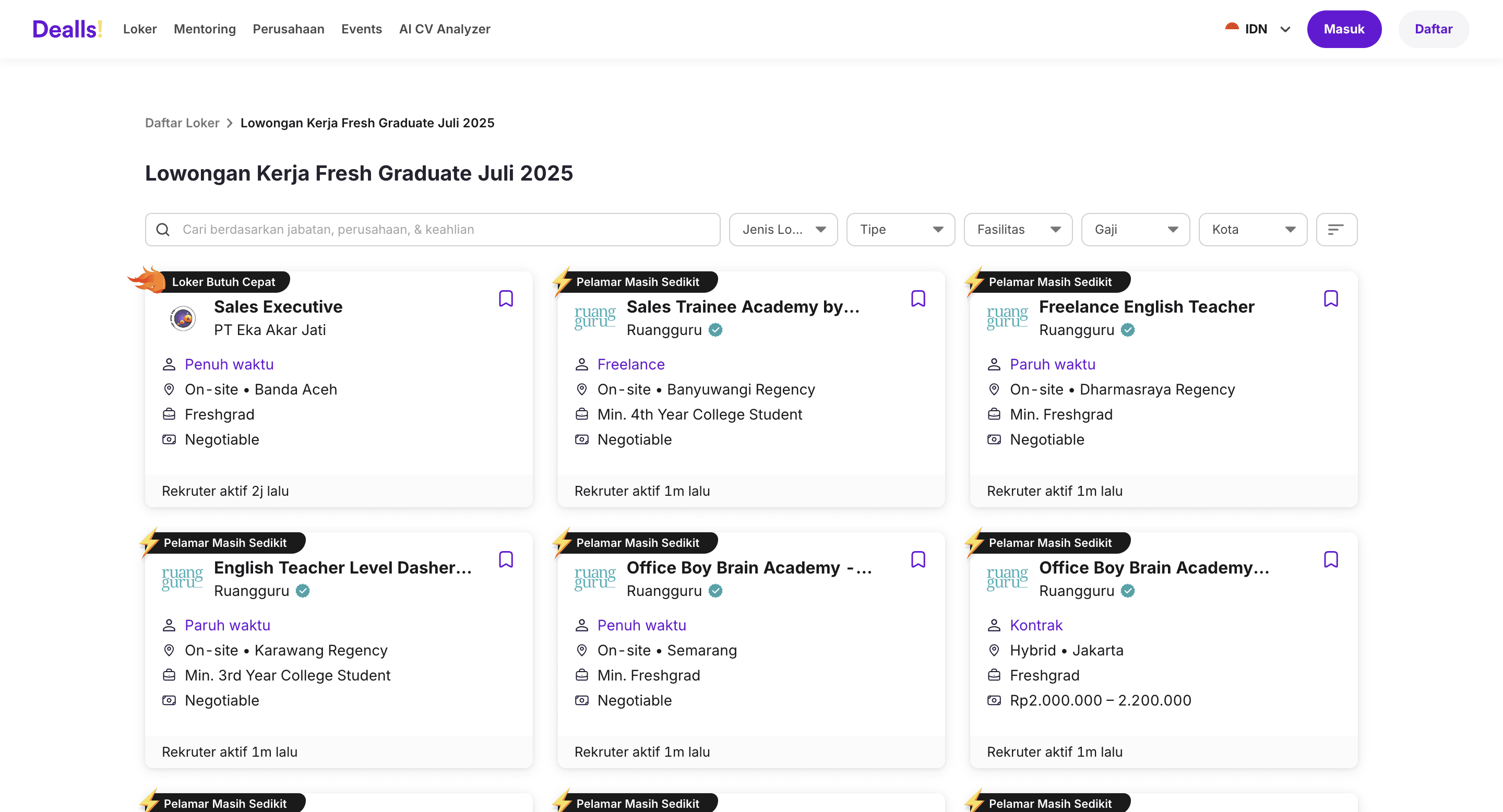Image resolution: width=1503 pixels, height=812 pixels.
Task: Click verified badge on Freelance English Teacher card
Action: pyautogui.click(x=1128, y=330)
